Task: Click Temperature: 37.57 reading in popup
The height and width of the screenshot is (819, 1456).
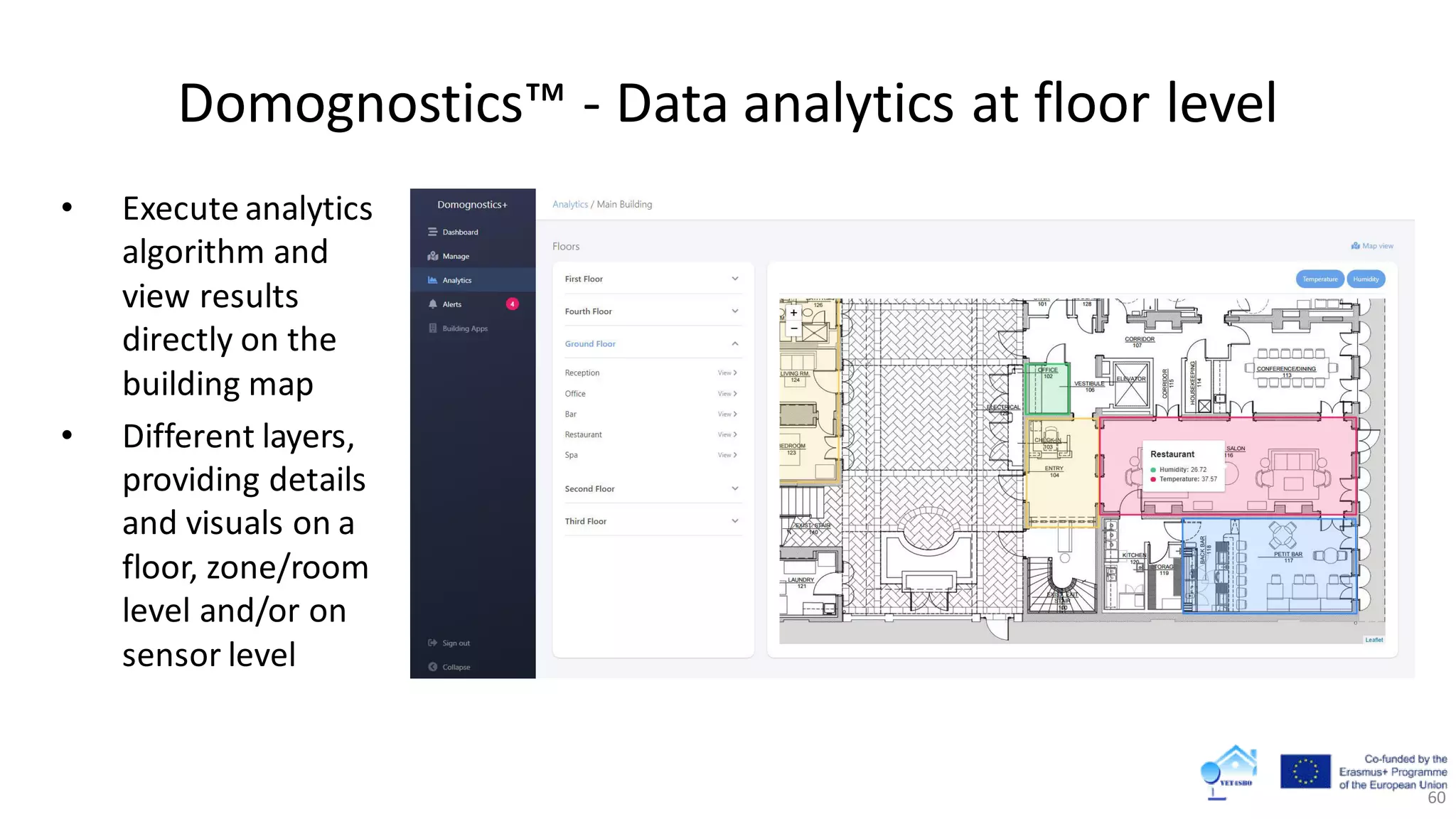Action: coord(1188,479)
